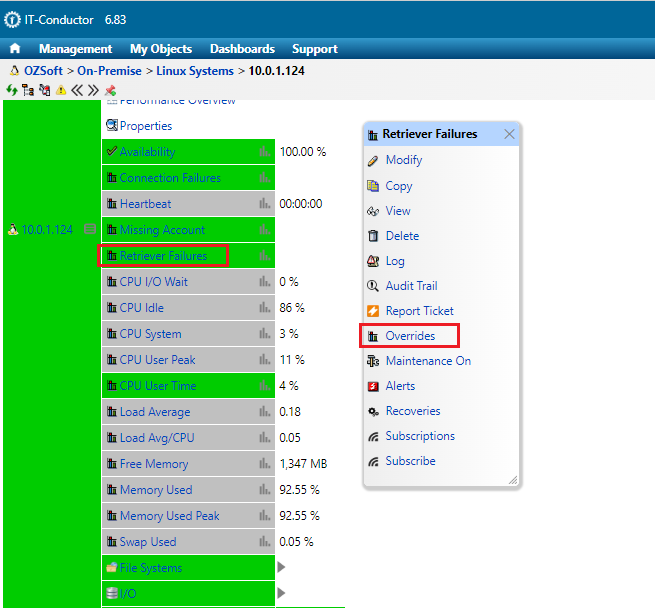Image resolution: width=655 pixels, height=608 pixels.
Task: Click the green refresh arrows toolbar icon
Action: pos(11,90)
